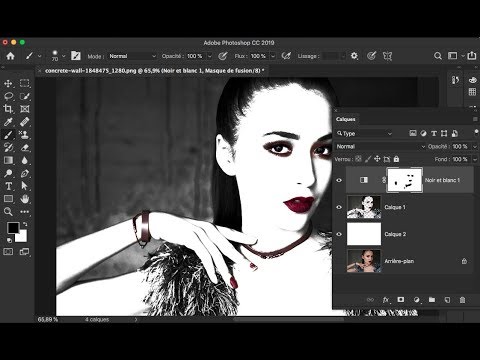The width and height of the screenshot is (480, 360).
Task: Swap foreground and background colors
Action: [x=25, y=224]
